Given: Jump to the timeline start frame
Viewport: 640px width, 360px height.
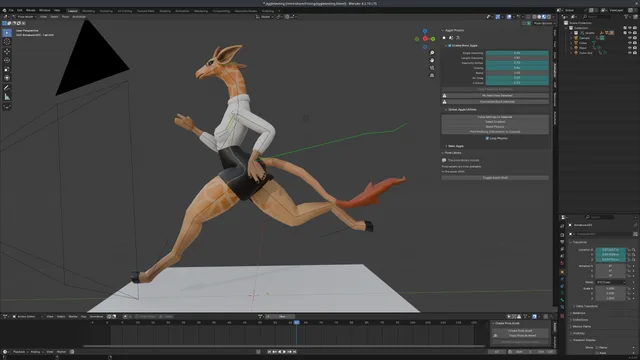Looking at the screenshot, I should [x=269, y=351].
